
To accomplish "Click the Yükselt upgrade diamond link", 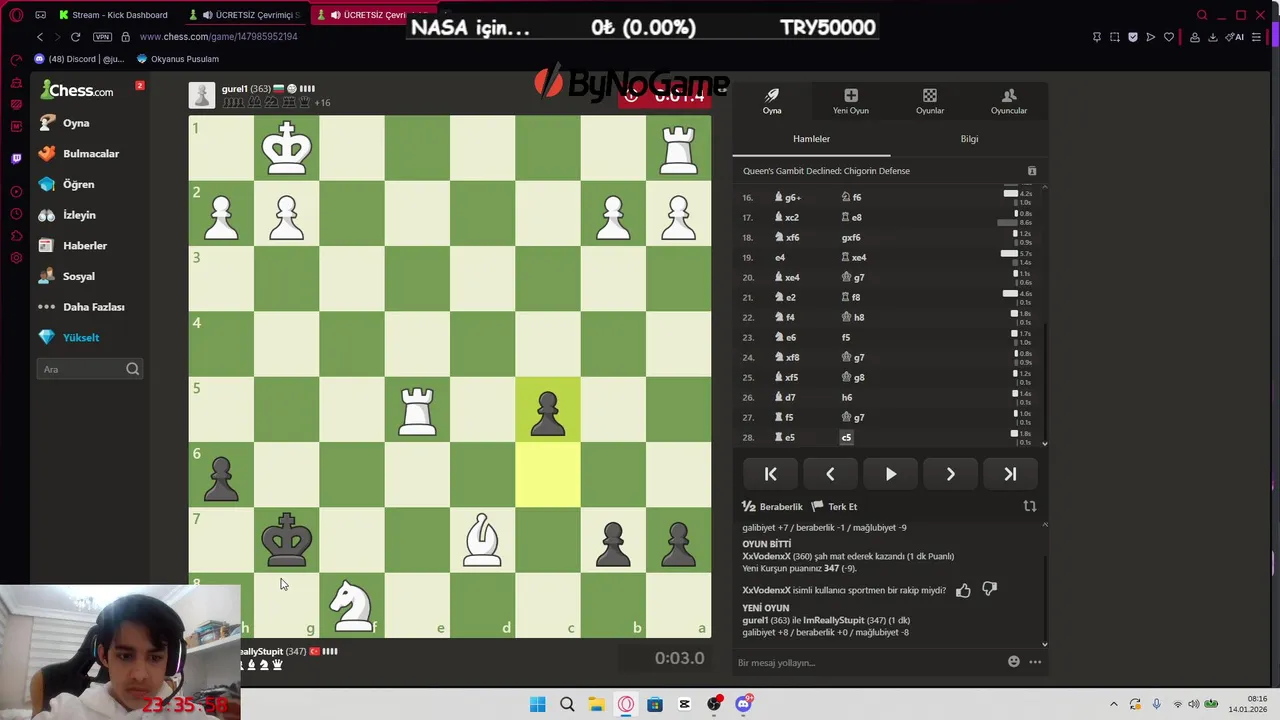I will coord(70,338).
